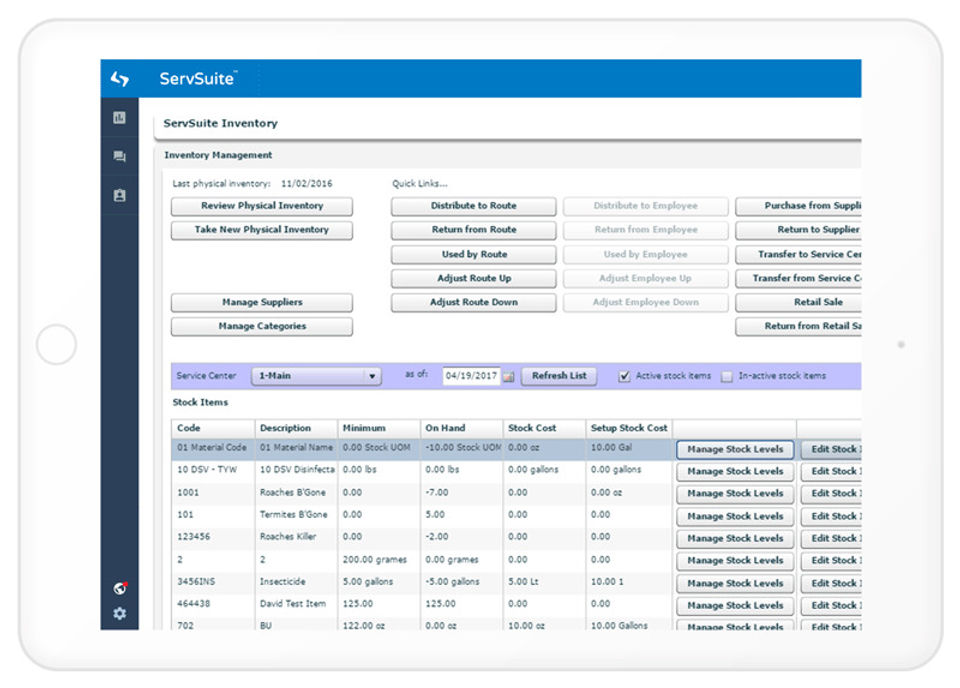The width and height of the screenshot is (960, 688).
Task: Toggle the Active stock items checkbox
Action: tap(624, 376)
